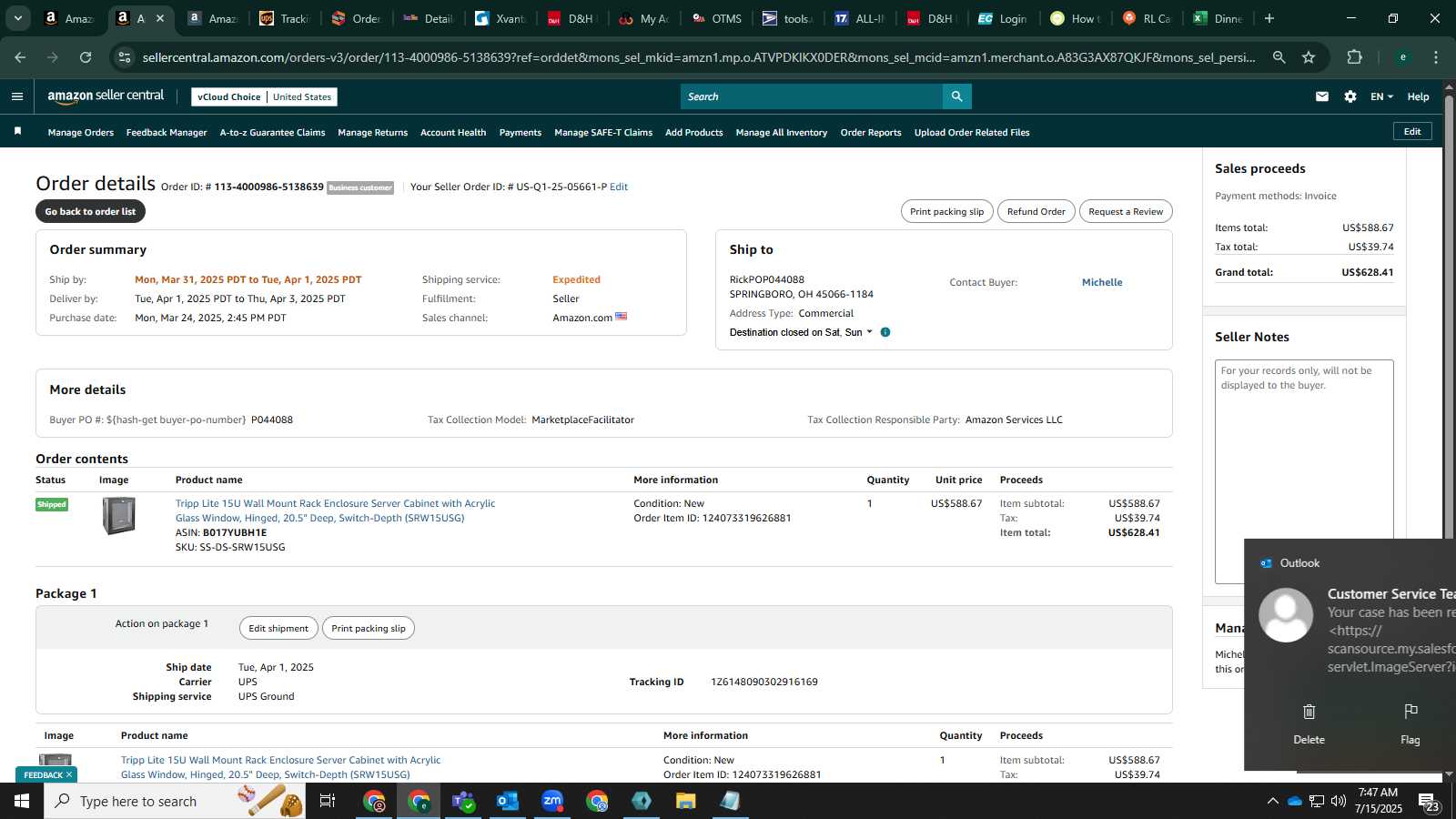Click the Flag icon in Outlook notification
The image size is (1456, 819).
pyautogui.click(x=1410, y=712)
